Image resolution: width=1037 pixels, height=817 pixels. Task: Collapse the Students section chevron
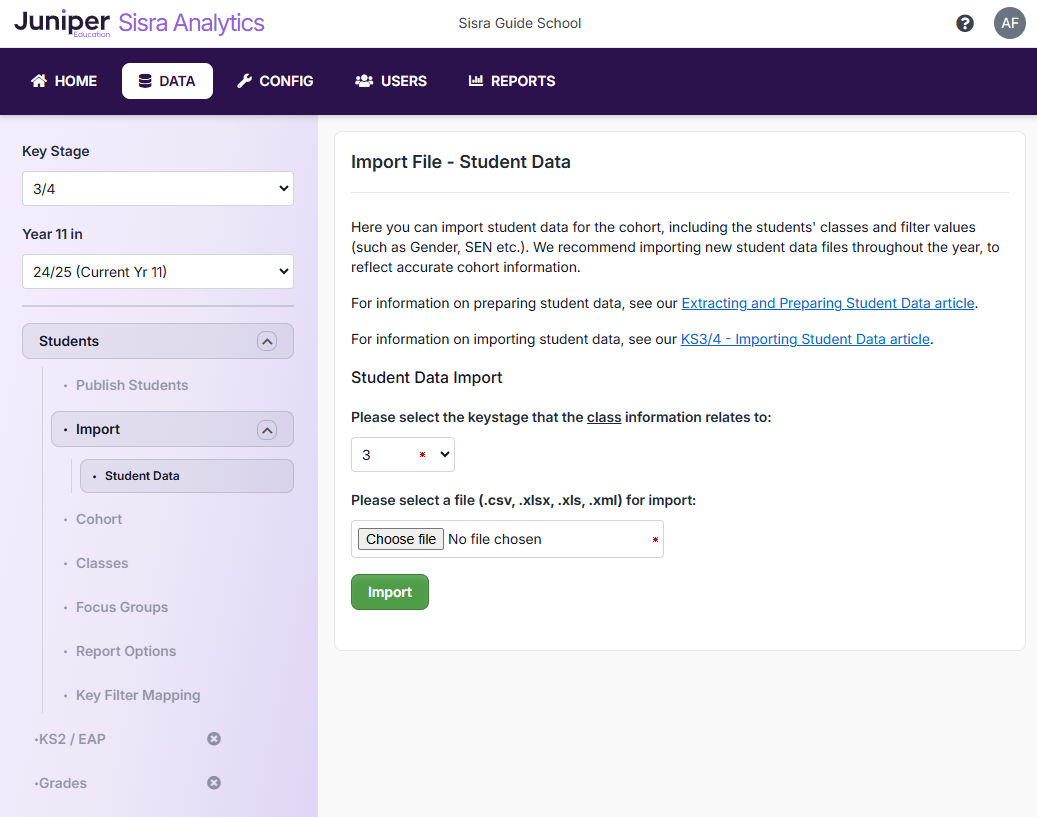267,341
